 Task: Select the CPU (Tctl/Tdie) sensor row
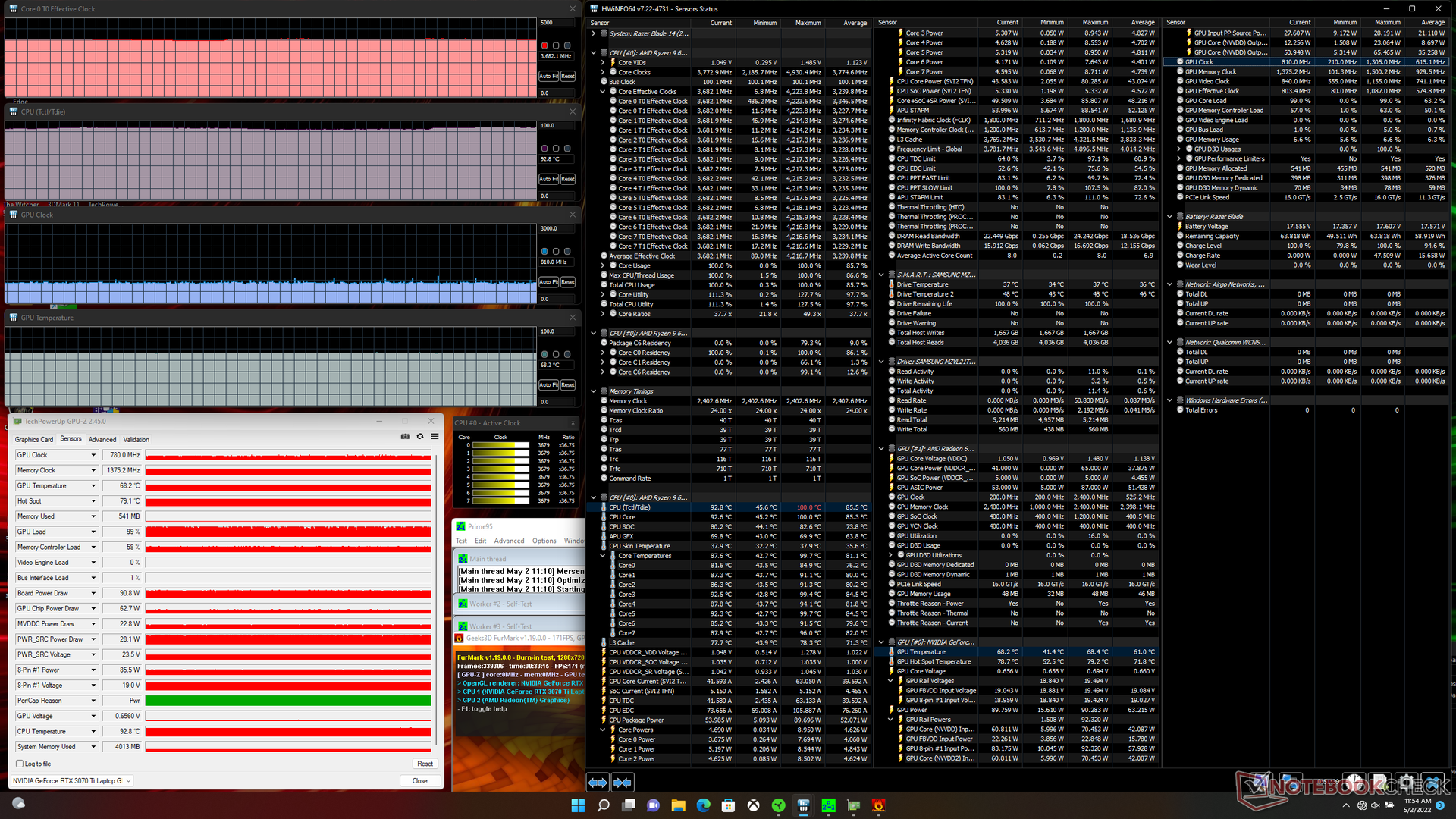pos(629,507)
